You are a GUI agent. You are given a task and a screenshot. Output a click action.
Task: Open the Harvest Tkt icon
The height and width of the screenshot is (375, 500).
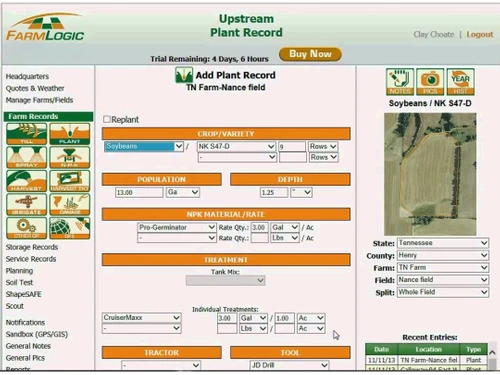pyautogui.click(x=70, y=181)
